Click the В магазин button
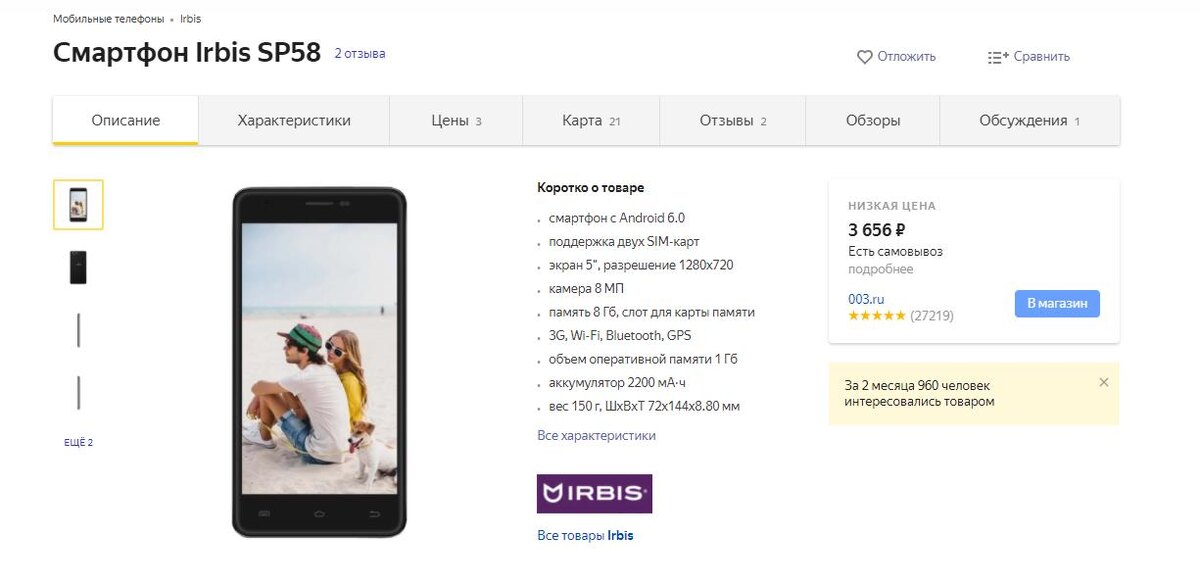 point(1057,304)
